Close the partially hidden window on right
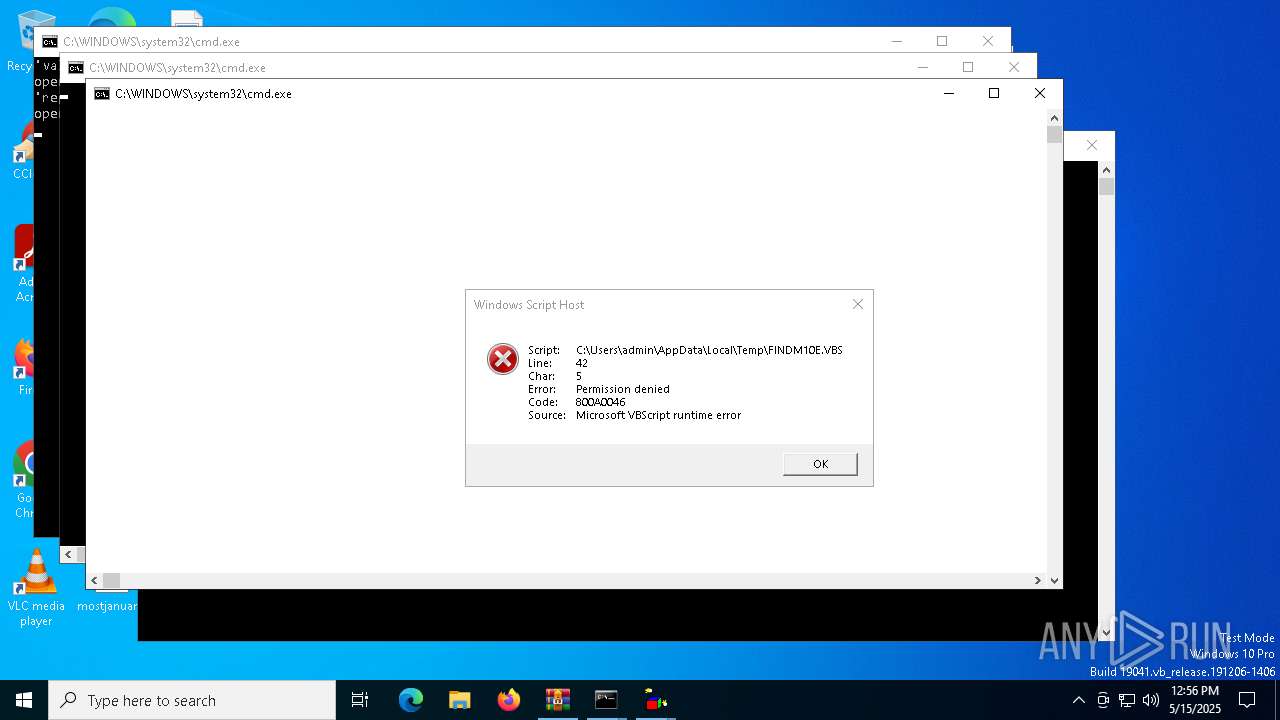This screenshot has width=1280, height=720. 1091,145
